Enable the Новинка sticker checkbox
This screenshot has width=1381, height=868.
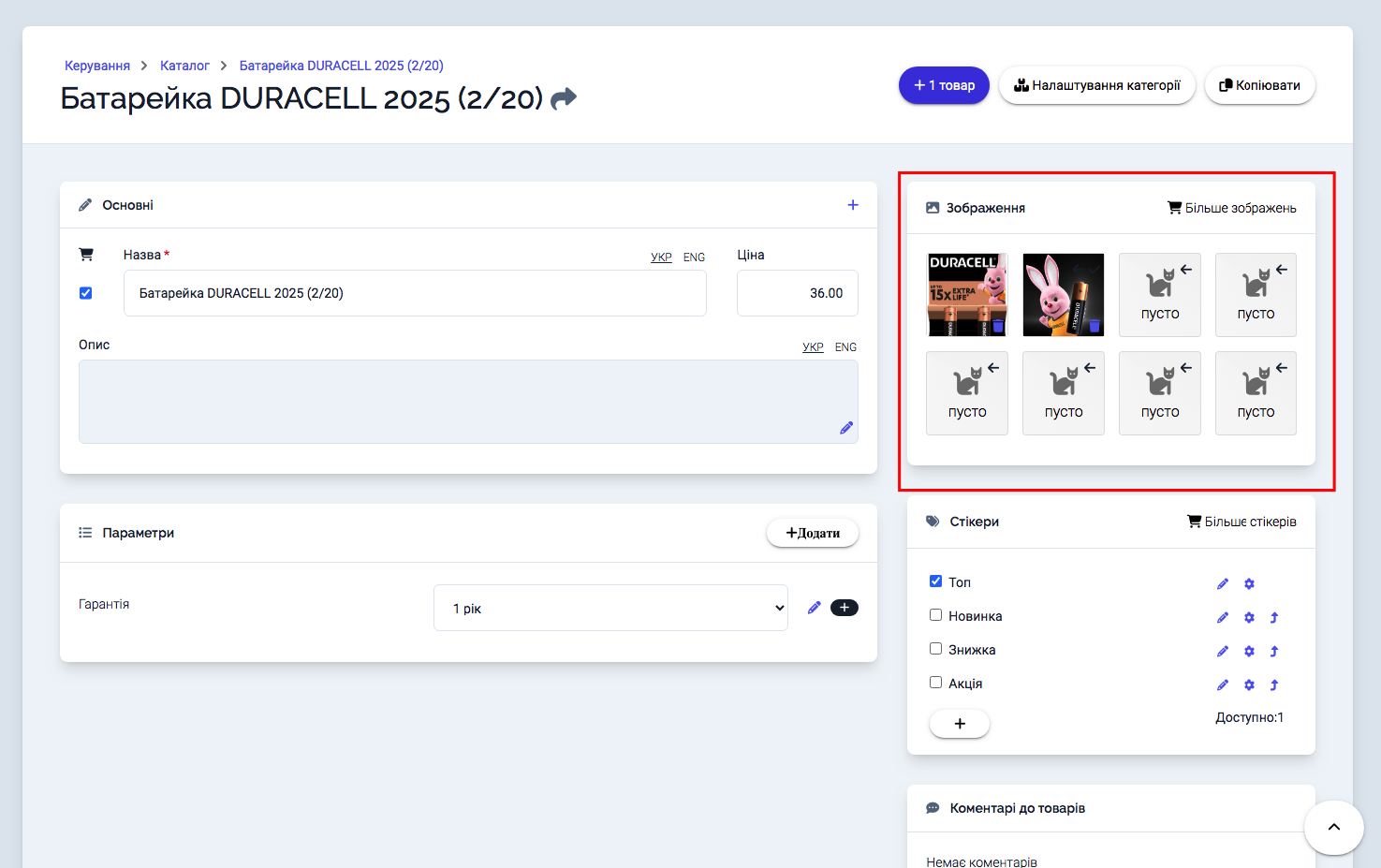pyautogui.click(x=935, y=615)
